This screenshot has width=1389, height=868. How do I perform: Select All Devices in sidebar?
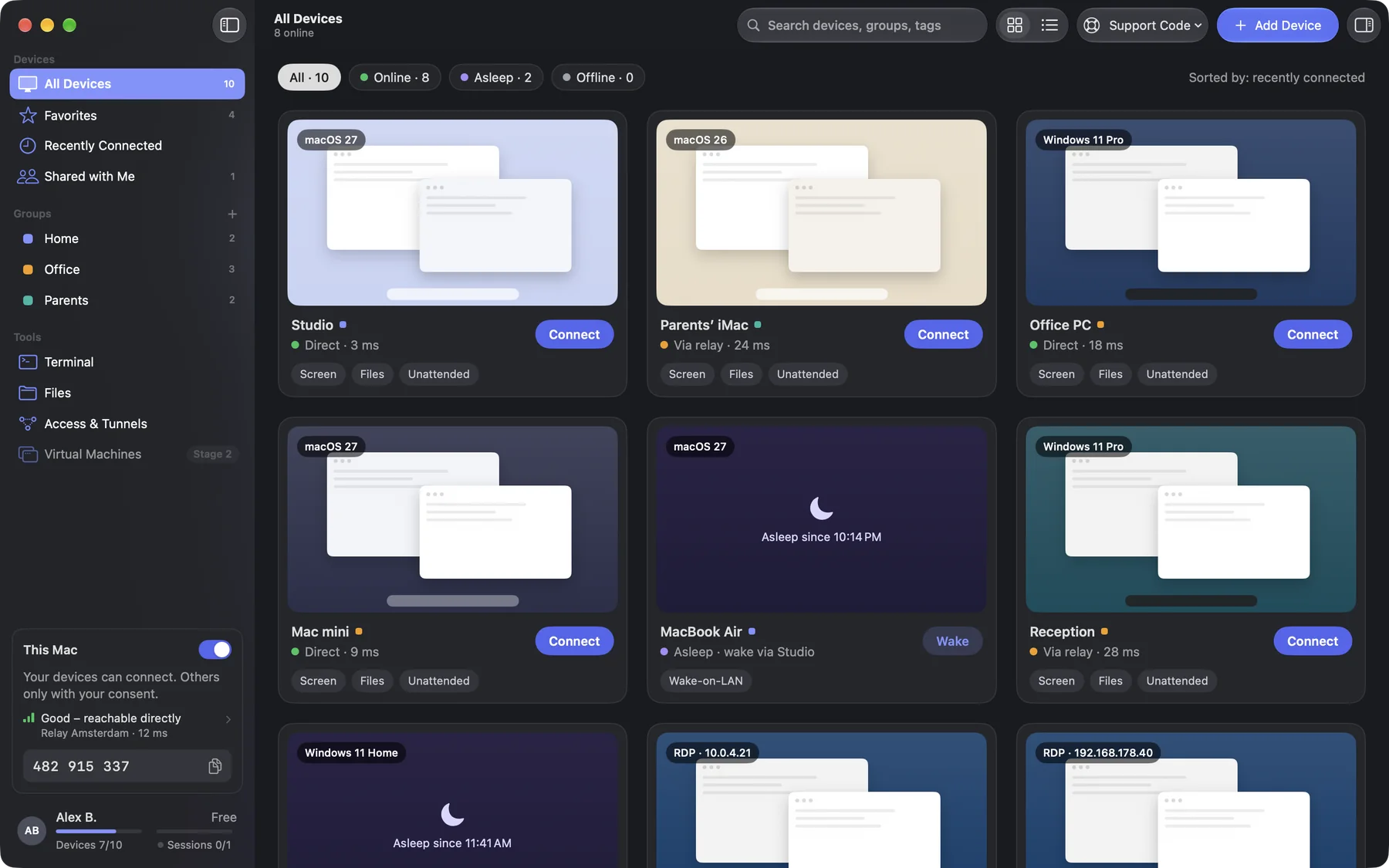coord(127,83)
